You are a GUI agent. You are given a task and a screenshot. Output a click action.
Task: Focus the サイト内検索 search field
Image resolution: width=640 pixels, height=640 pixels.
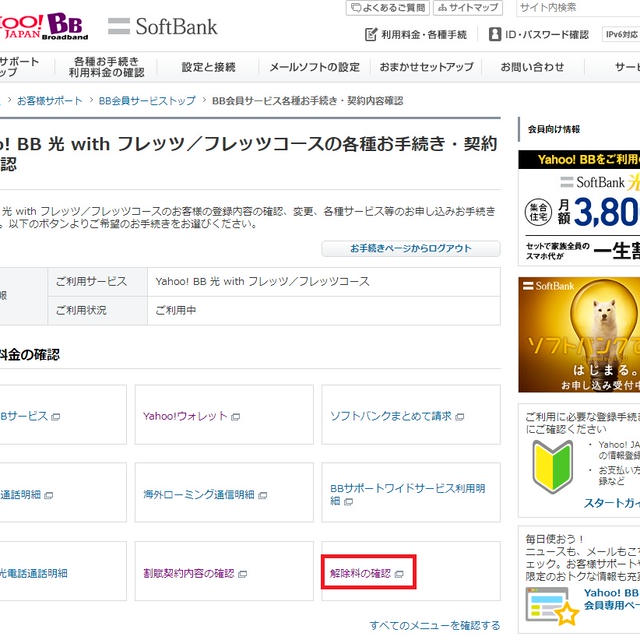578,7
